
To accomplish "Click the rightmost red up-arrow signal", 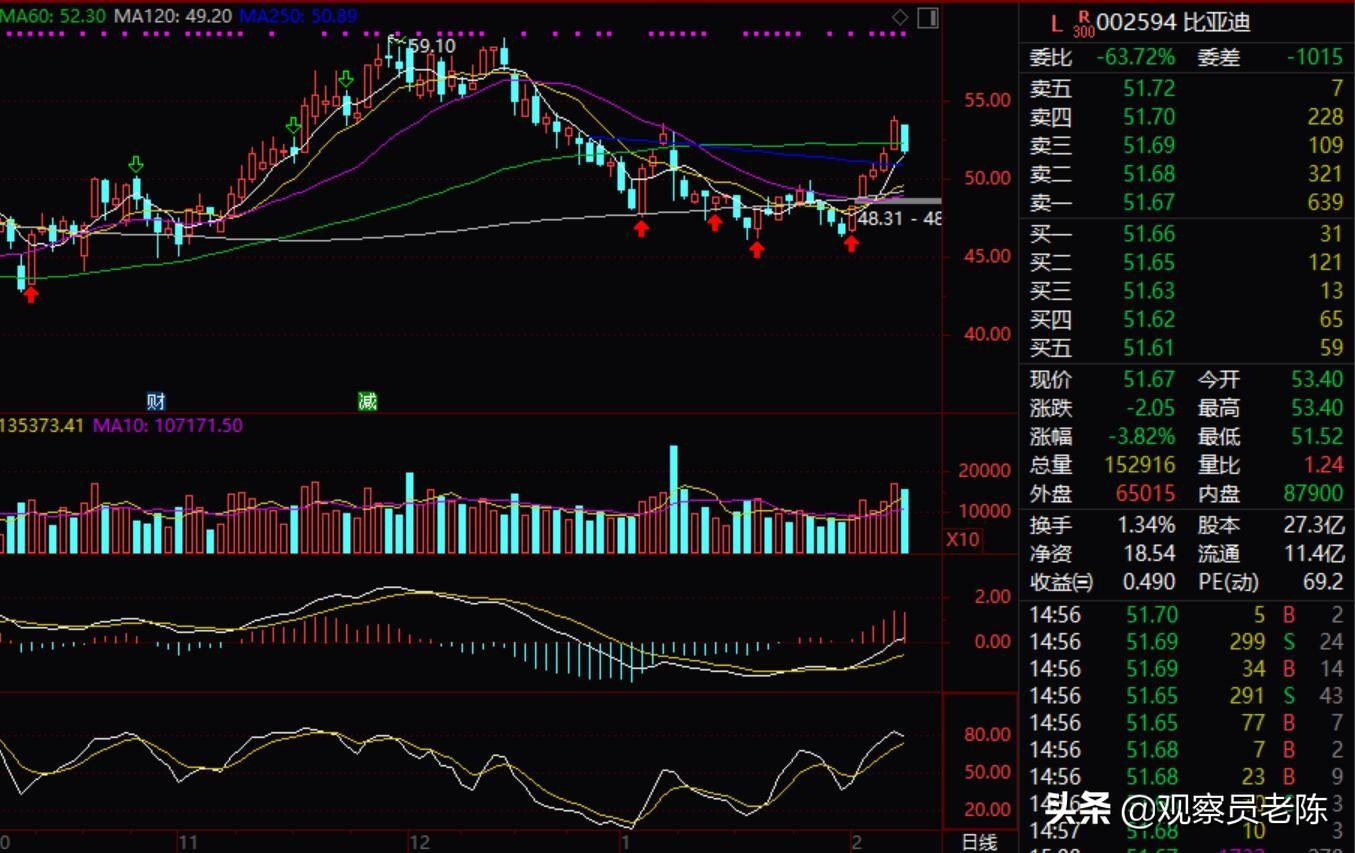I will click(x=851, y=243).
